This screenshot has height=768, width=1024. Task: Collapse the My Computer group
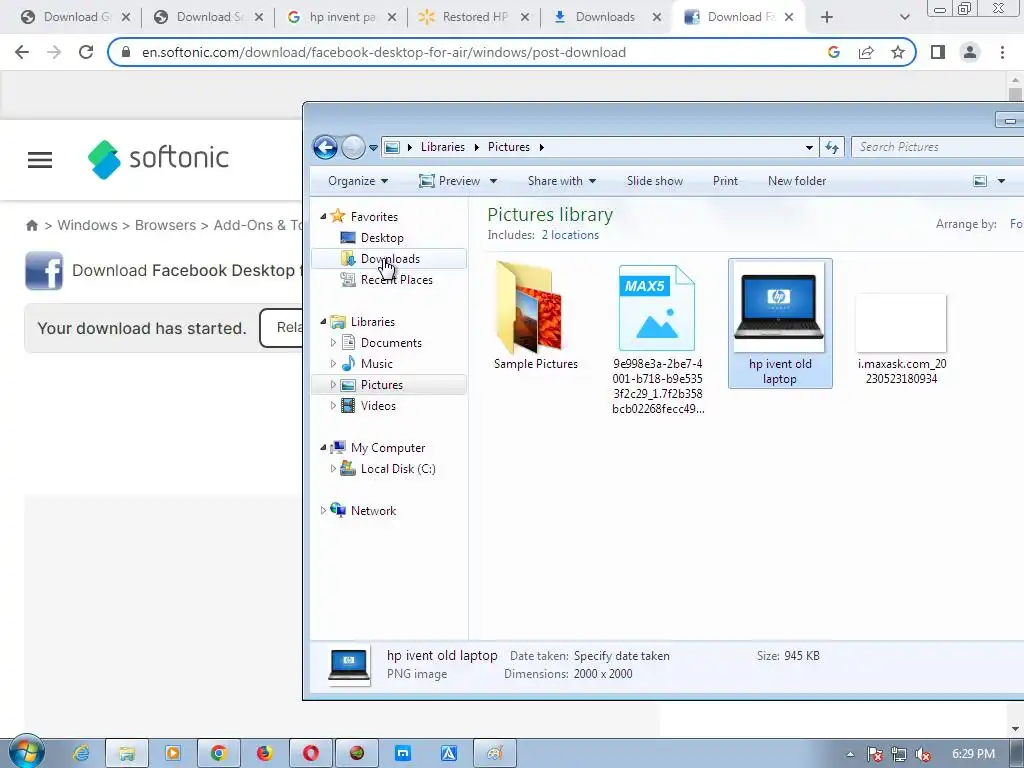point(323,447)
